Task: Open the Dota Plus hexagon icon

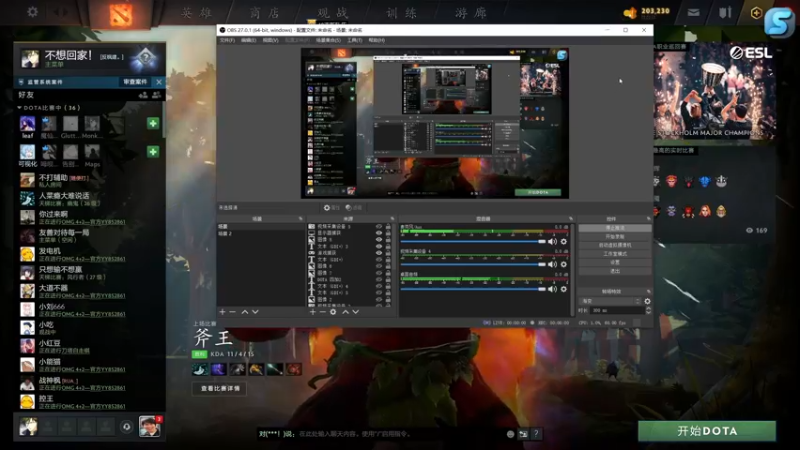Action: pyautogui.click(x=756, y=13)
